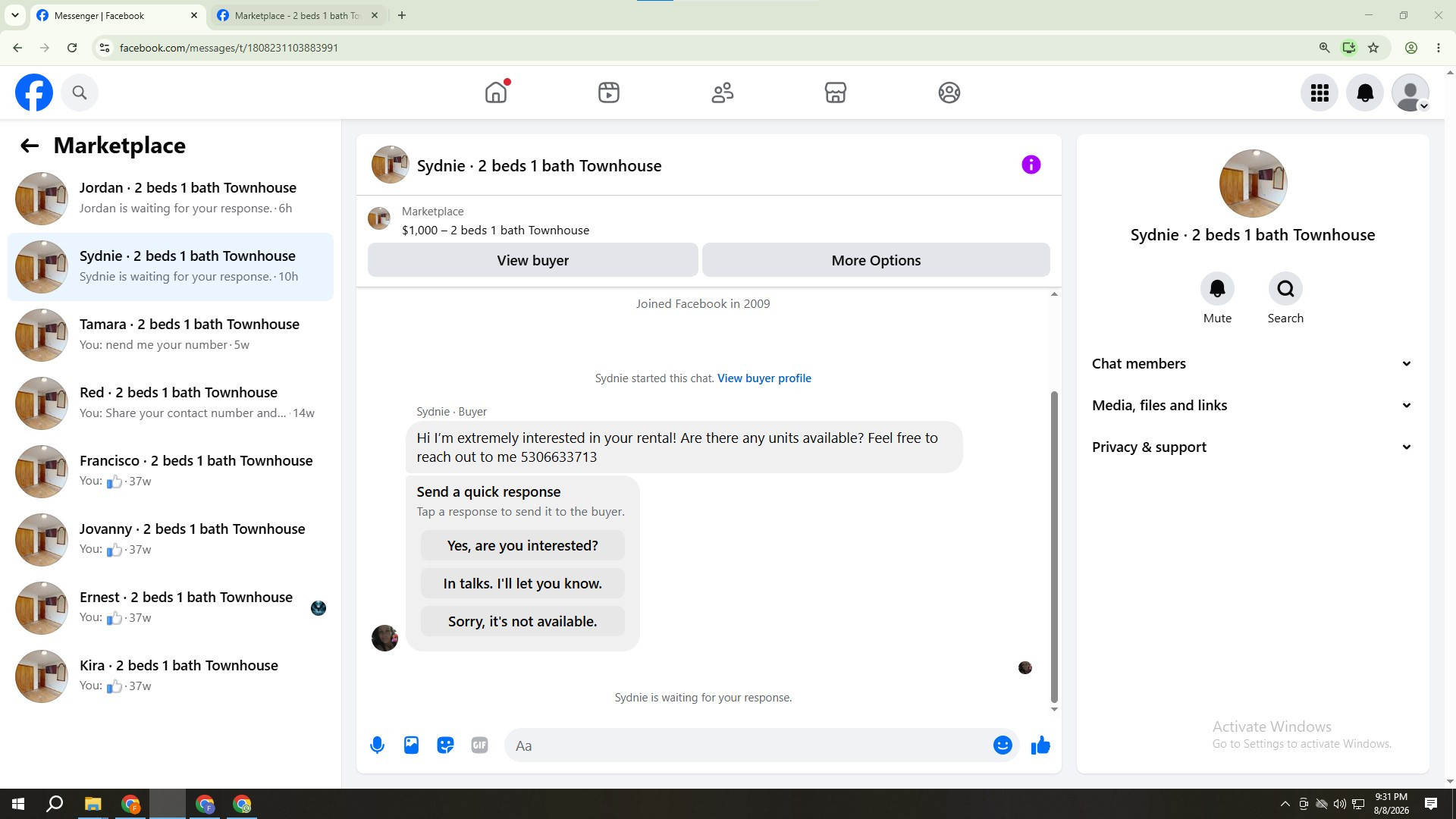Show hidden system tray icons
Screen dimensions: 1456x819
(1285, 804)
